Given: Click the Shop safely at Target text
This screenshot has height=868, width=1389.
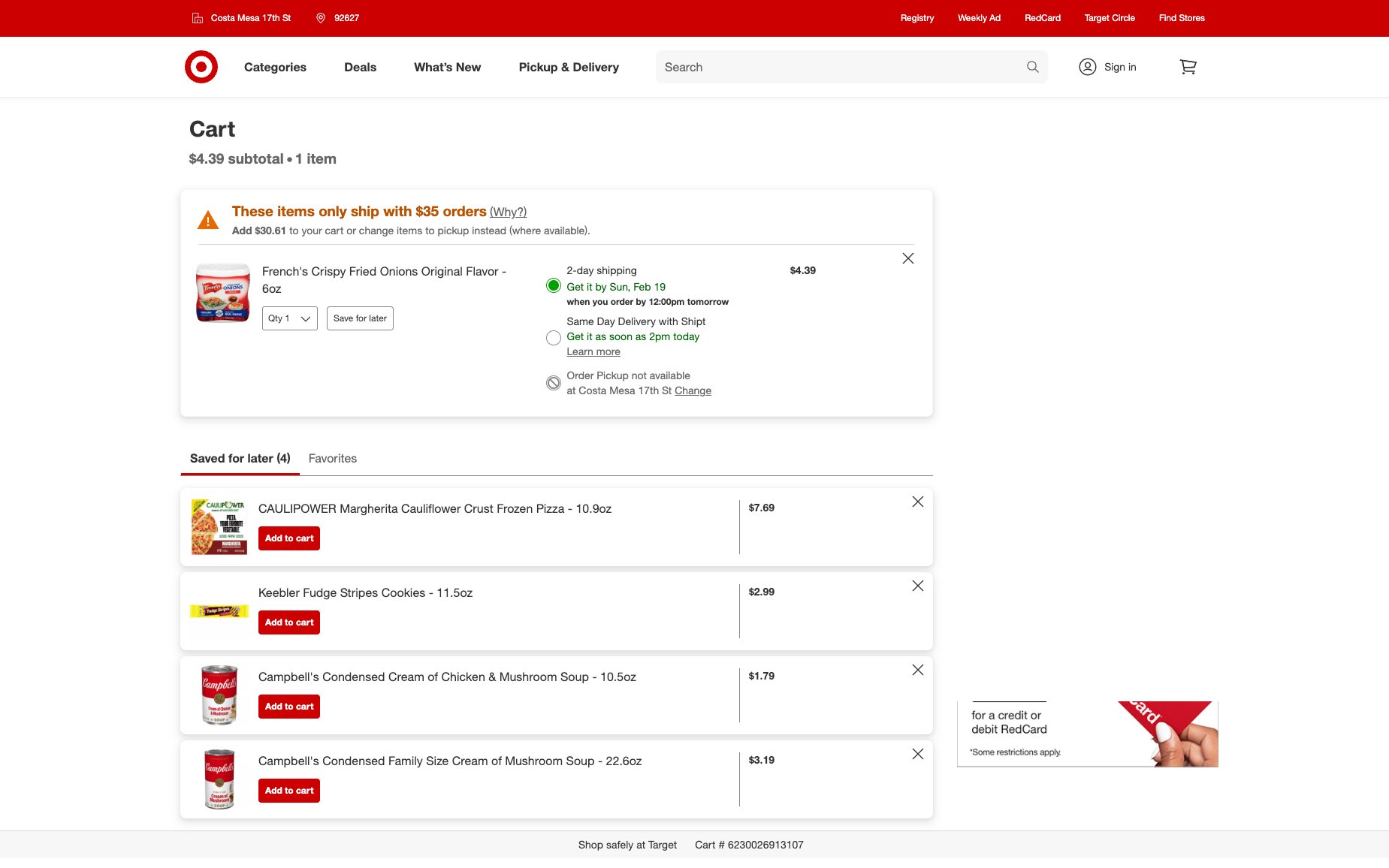Looking at the screenshot, I should [x=627, y=845].
